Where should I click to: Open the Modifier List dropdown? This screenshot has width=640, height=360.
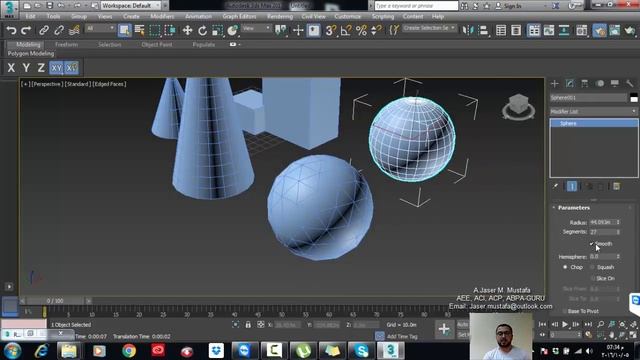pos(593,111)
